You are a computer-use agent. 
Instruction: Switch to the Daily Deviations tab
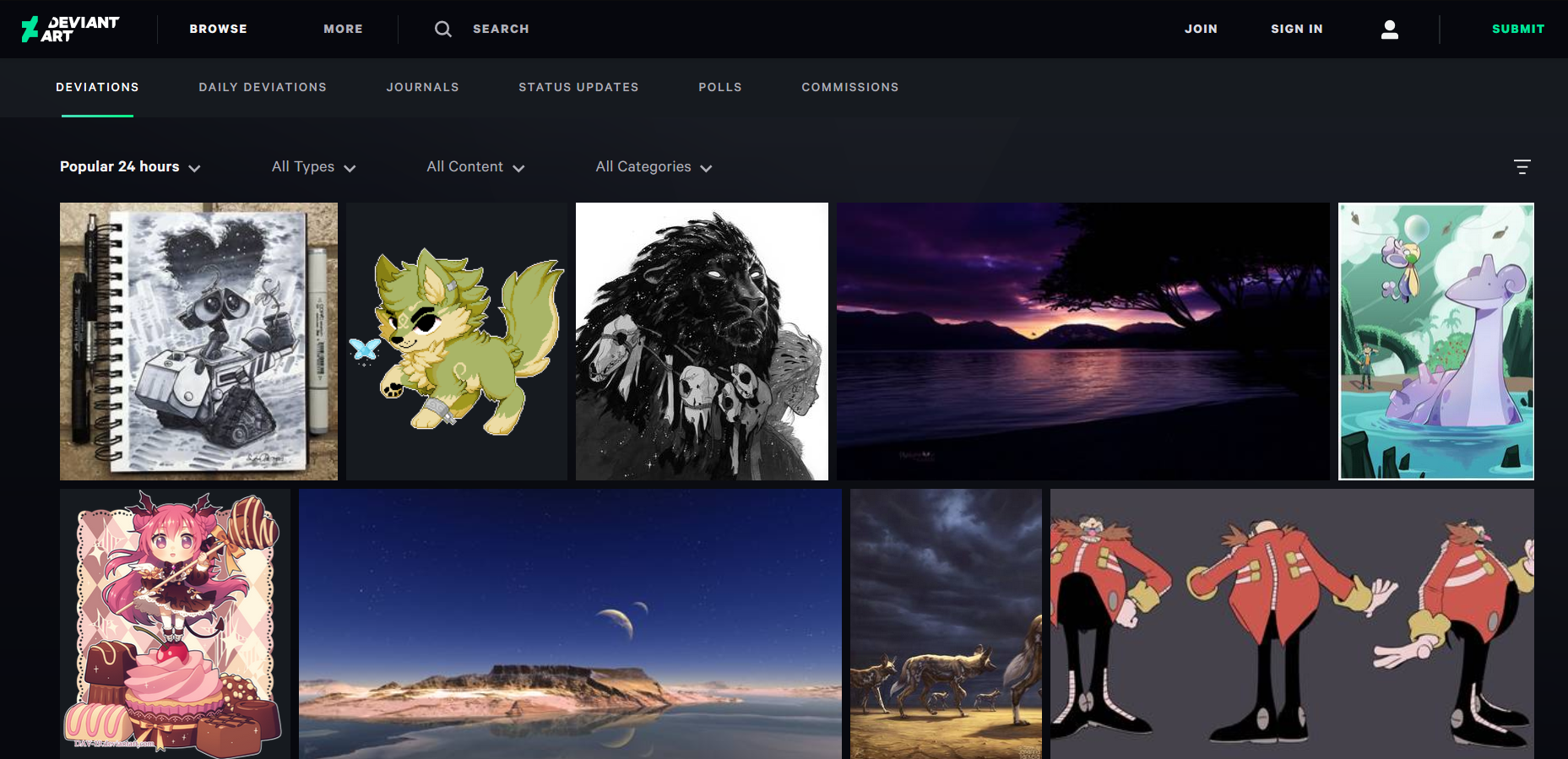click(263, 87)
